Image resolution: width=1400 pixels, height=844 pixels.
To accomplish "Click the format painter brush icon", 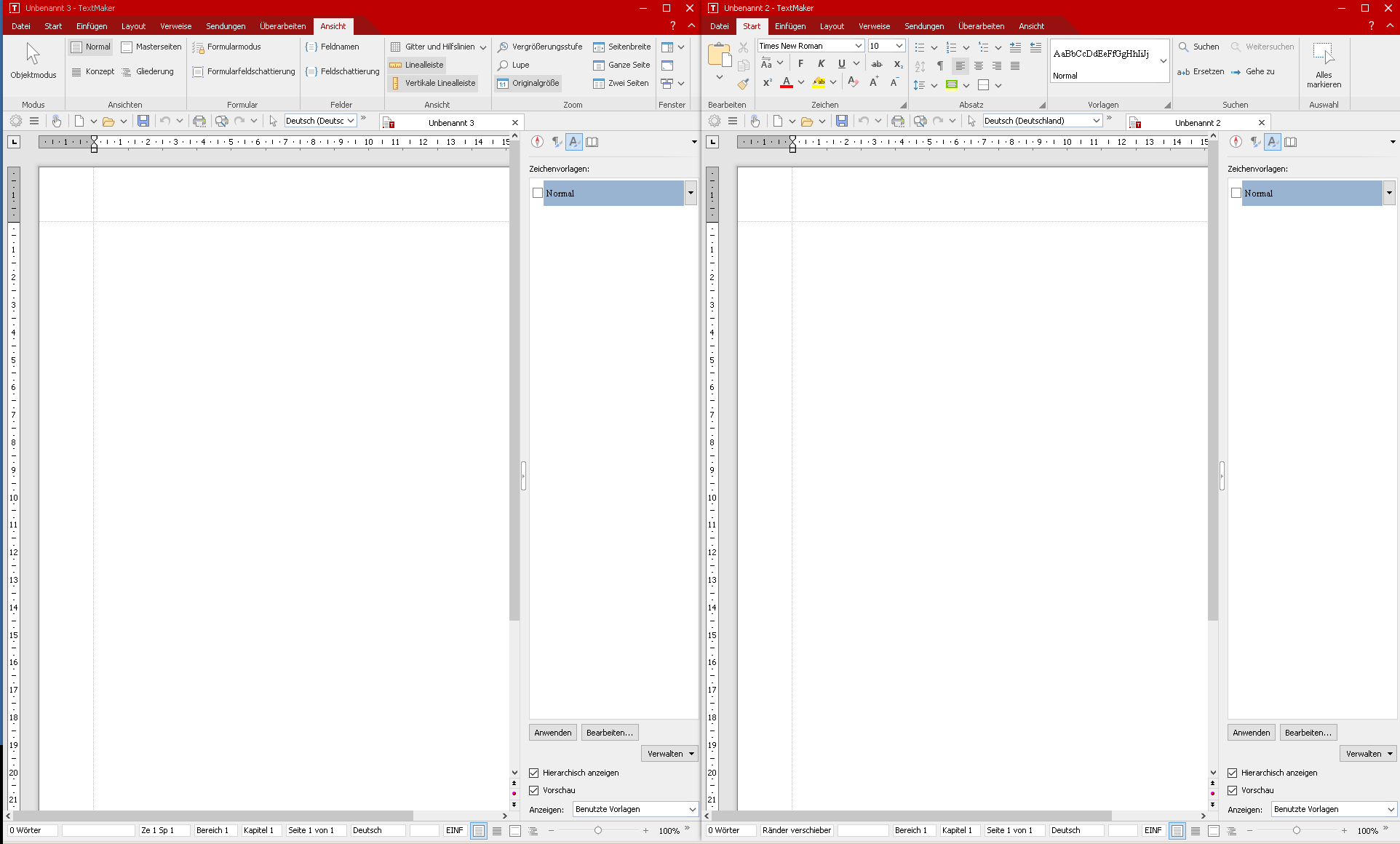I will [743, 84].
